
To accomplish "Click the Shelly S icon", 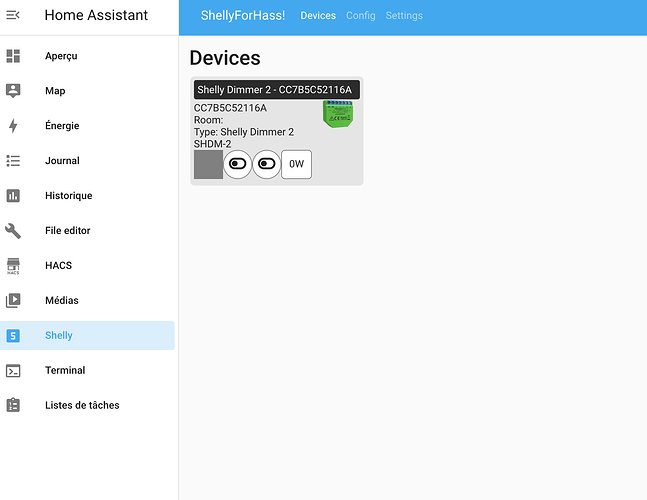I will [13, 335].
